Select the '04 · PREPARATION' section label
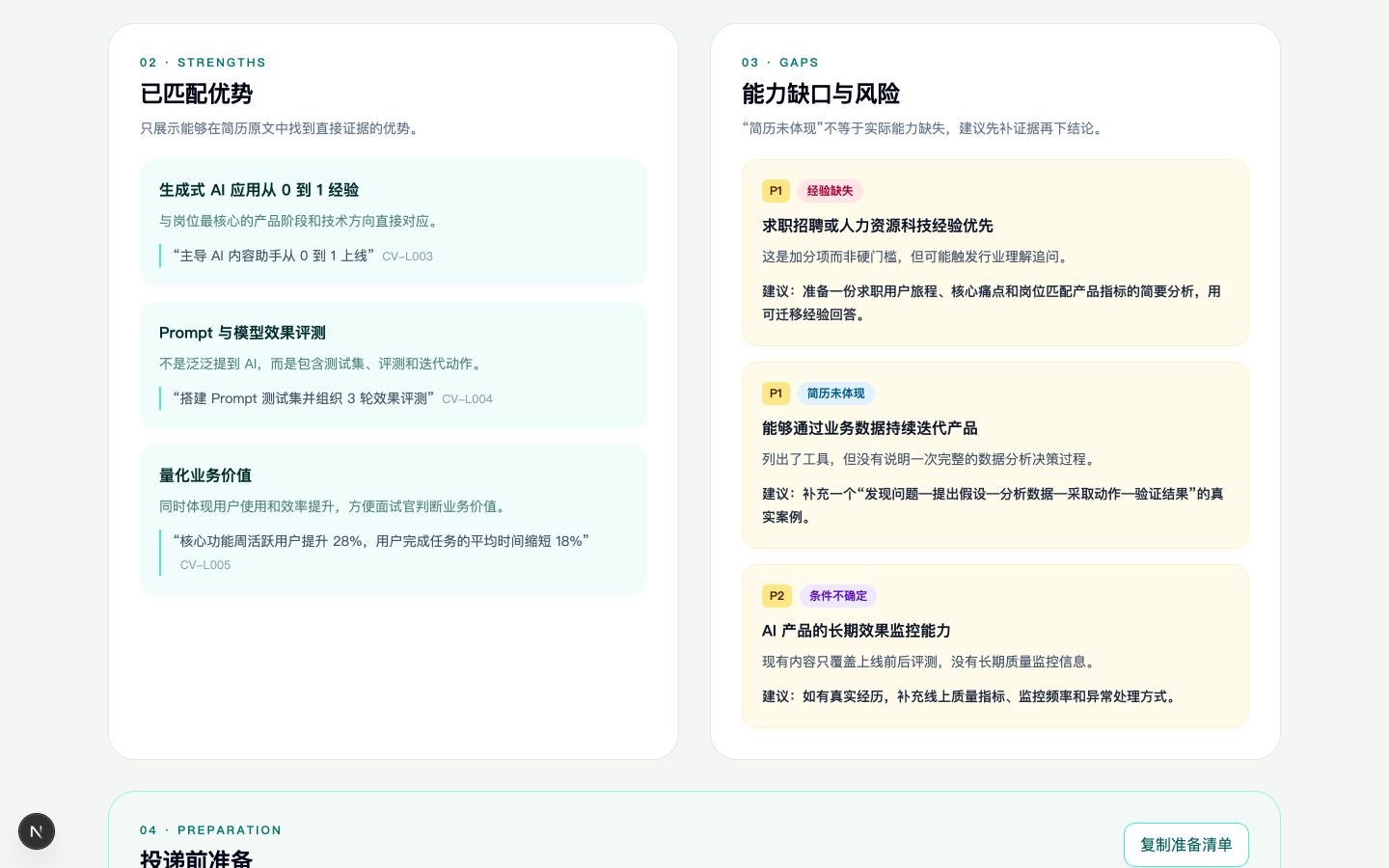This screenshot has width=1389, height=868. 211,830
